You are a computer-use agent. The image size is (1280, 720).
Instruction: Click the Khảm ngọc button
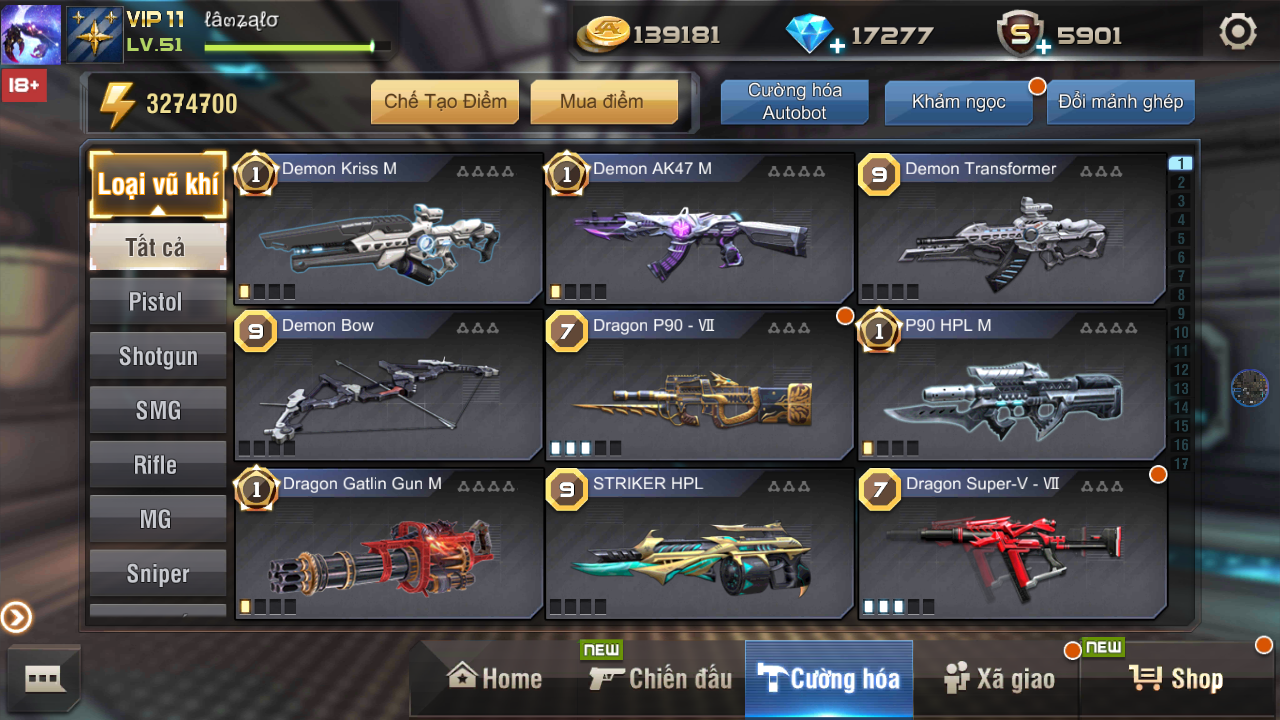(958, 102)
